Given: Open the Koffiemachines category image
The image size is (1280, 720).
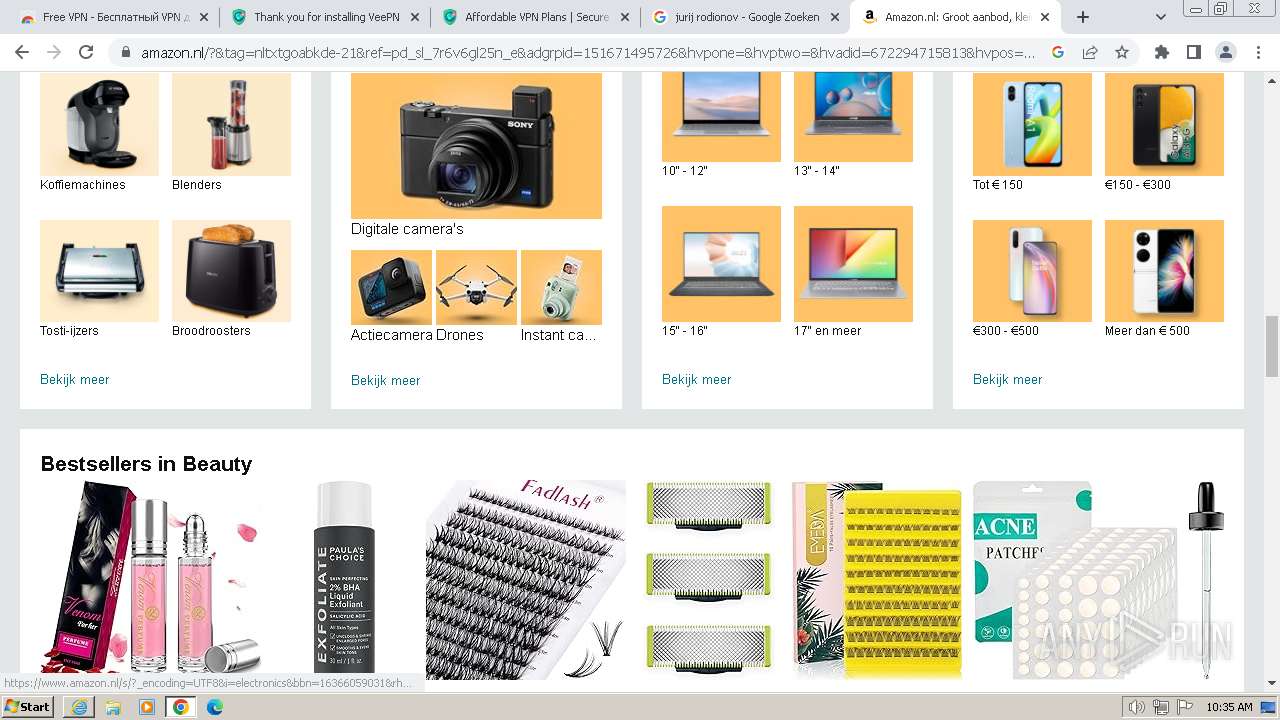Looking at the screenshot, I should [99, 124].
